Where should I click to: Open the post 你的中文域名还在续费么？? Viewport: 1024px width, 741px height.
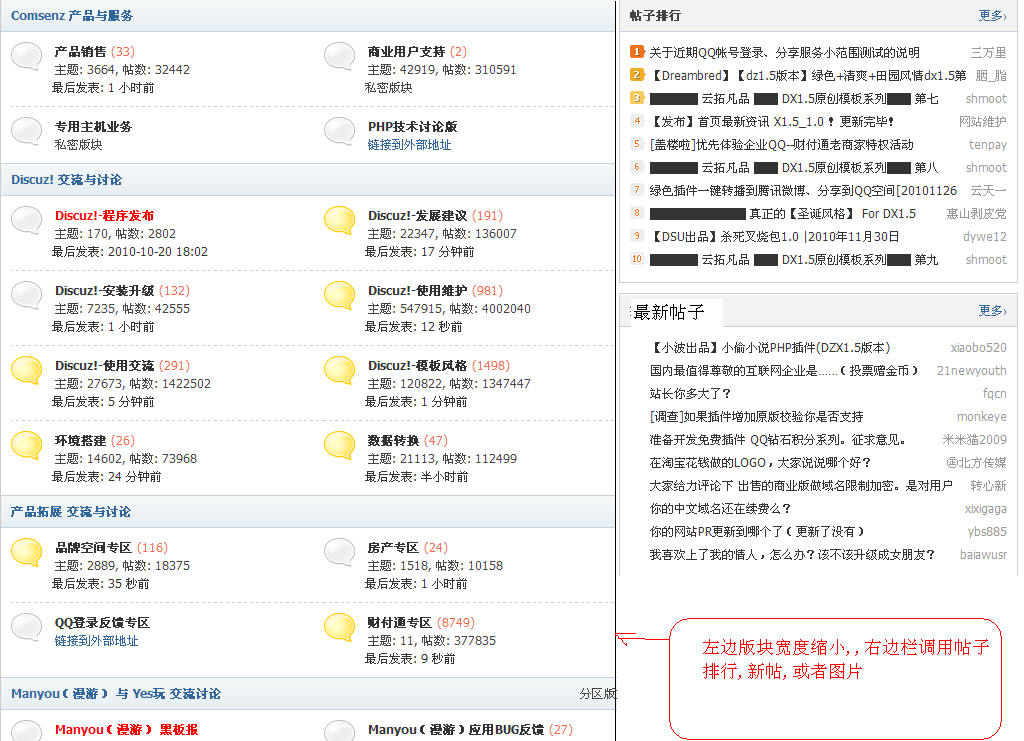[720, 509]
